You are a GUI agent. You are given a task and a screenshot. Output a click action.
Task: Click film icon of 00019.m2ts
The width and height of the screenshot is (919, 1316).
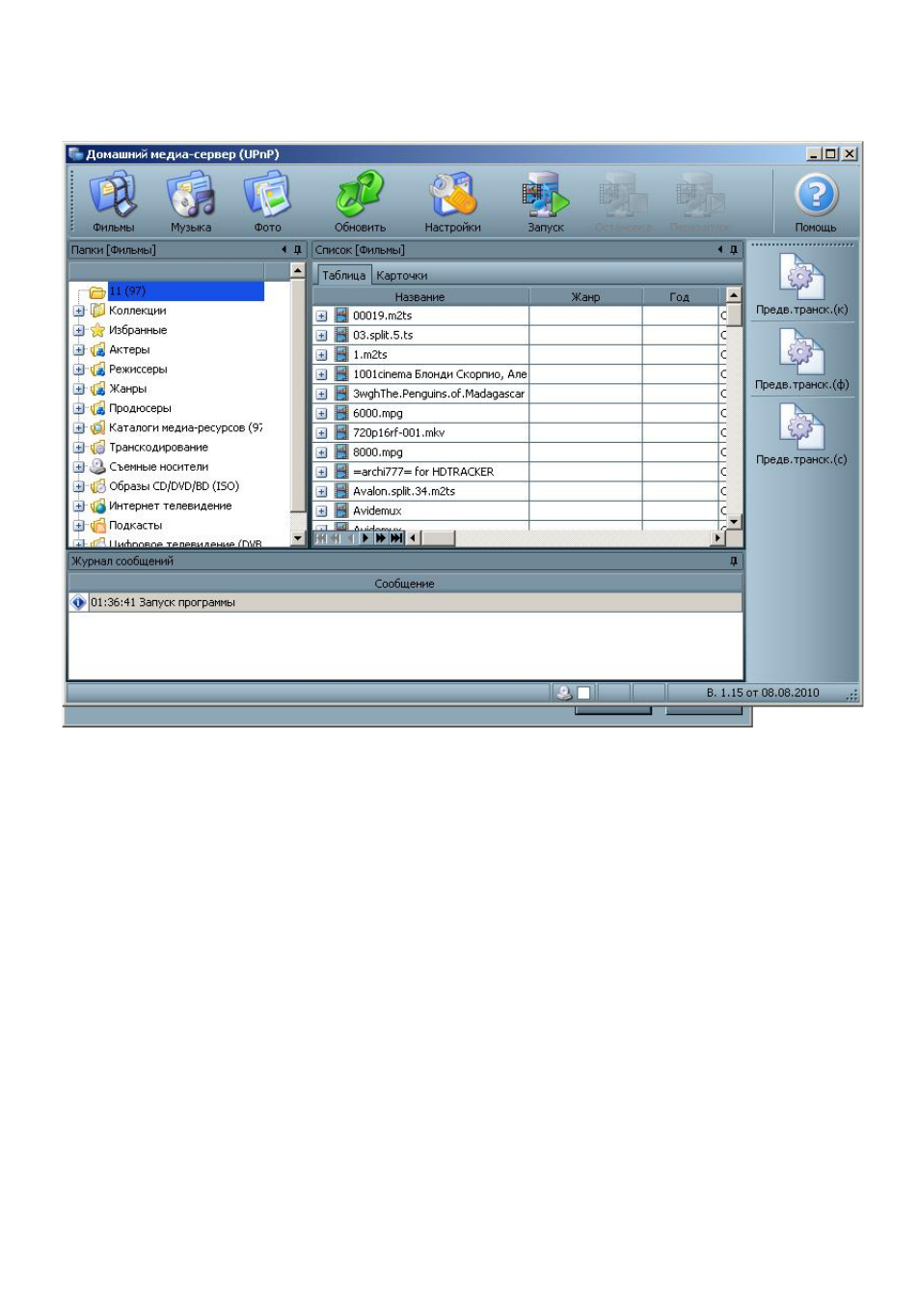tap(341, 315)
